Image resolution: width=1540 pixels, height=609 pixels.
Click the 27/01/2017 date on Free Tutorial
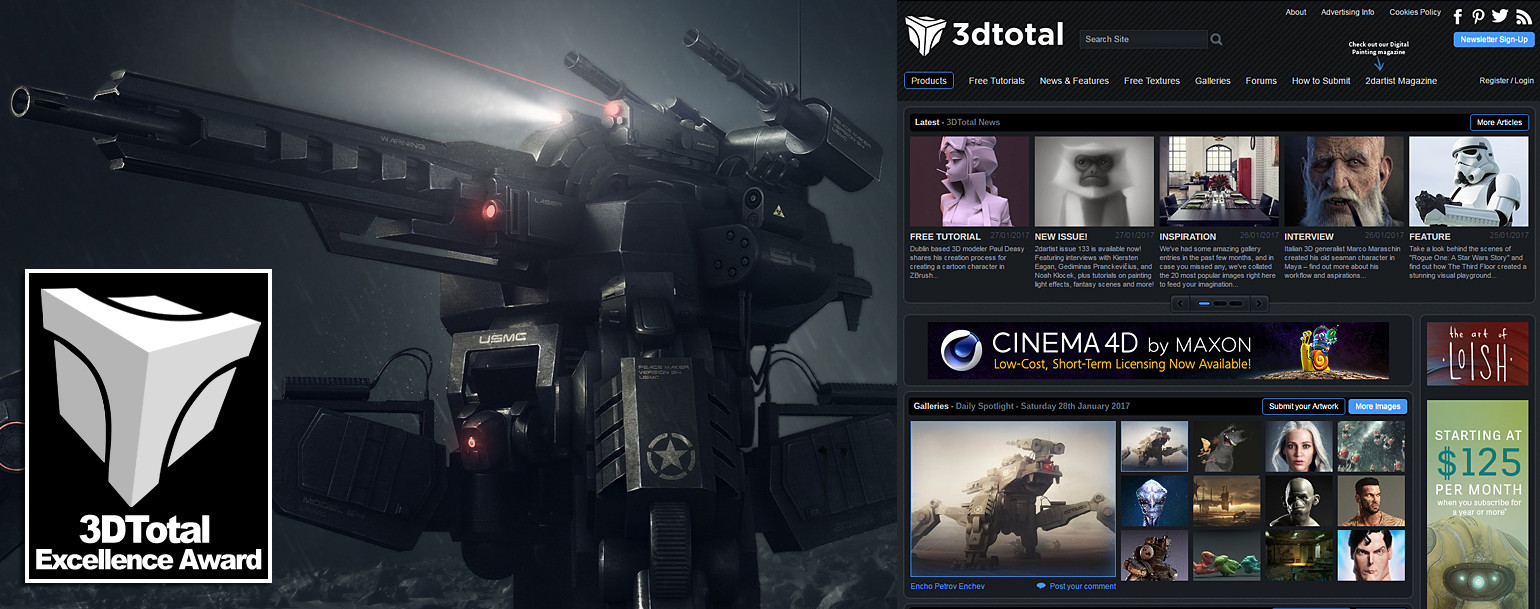click(x=1008, y=237)
